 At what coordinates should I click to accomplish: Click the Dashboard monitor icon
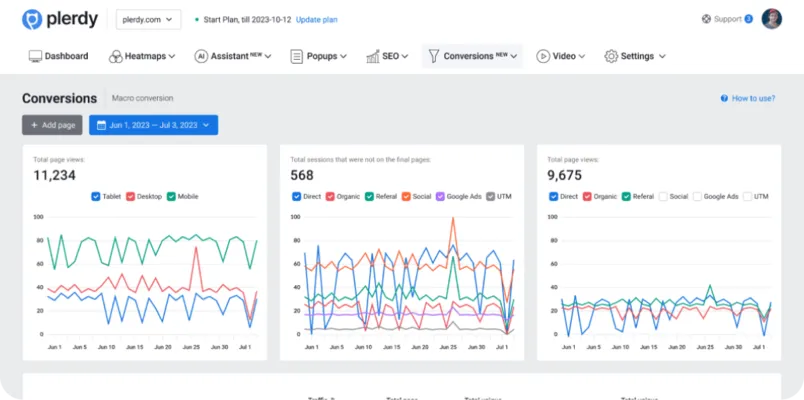coord(35,56)
